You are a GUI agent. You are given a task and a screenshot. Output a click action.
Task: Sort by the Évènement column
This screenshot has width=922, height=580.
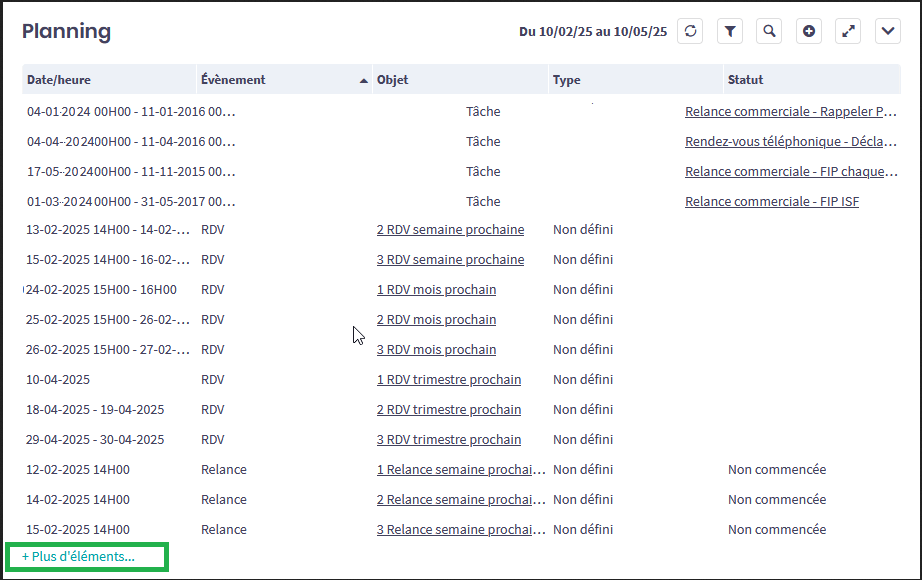233,80
